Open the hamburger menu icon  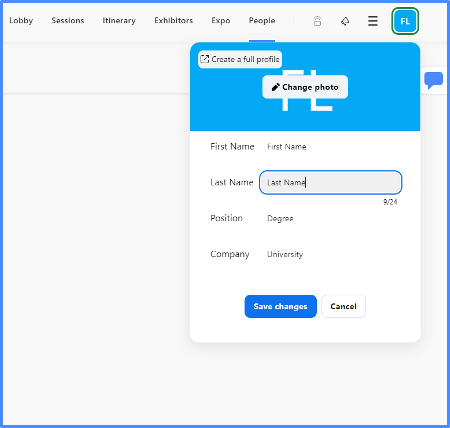coord(373,21)
